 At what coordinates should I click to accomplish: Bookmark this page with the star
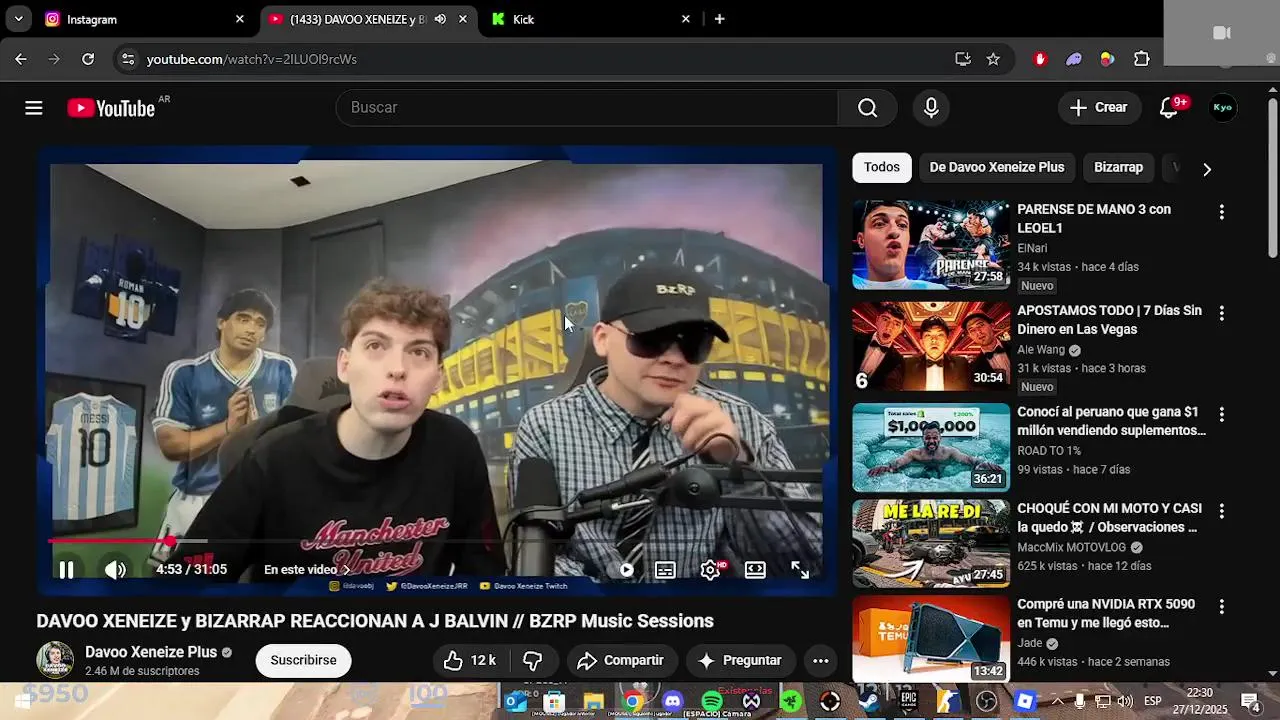point(993,59)
